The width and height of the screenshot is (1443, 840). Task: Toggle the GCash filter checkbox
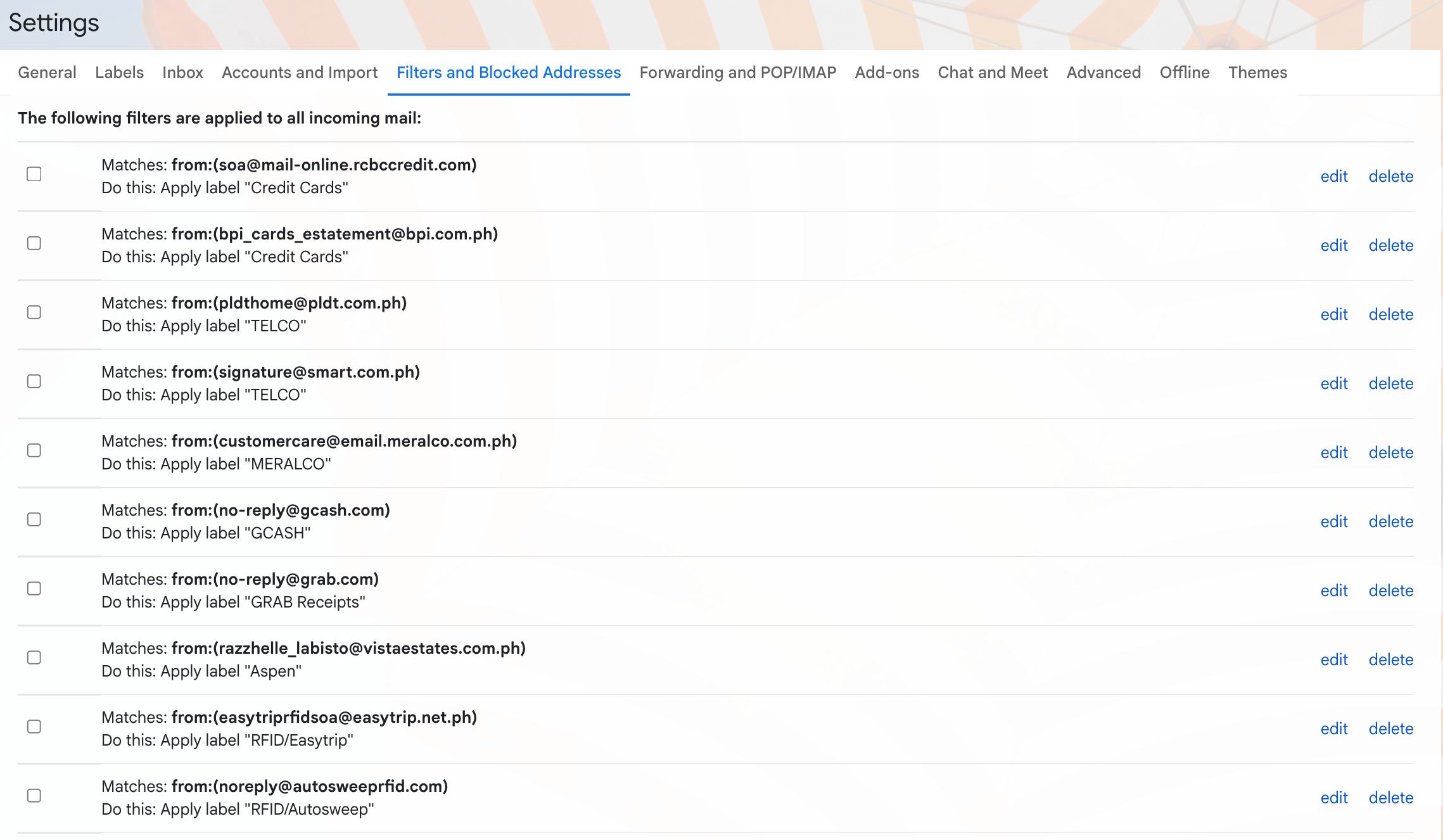tap(34, 519)
